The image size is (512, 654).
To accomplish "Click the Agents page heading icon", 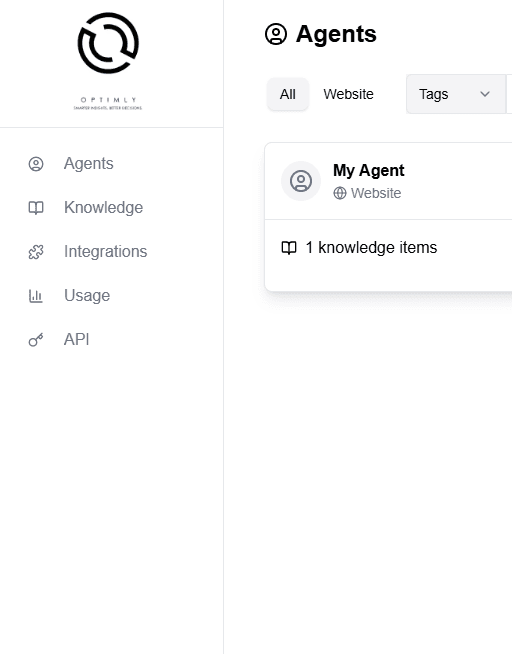I will pos(276,34).
